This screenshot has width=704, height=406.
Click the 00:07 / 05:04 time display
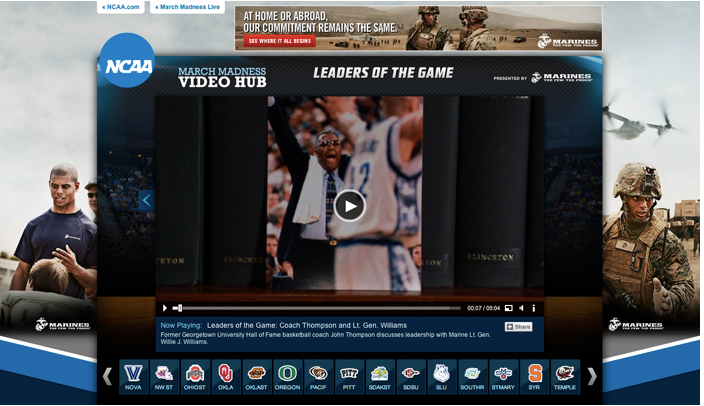pos(484,308)
